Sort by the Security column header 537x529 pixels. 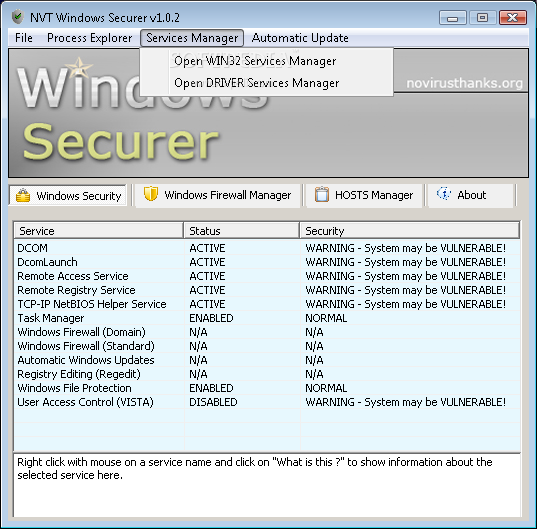pyautogui.click(x=410, y=231)
